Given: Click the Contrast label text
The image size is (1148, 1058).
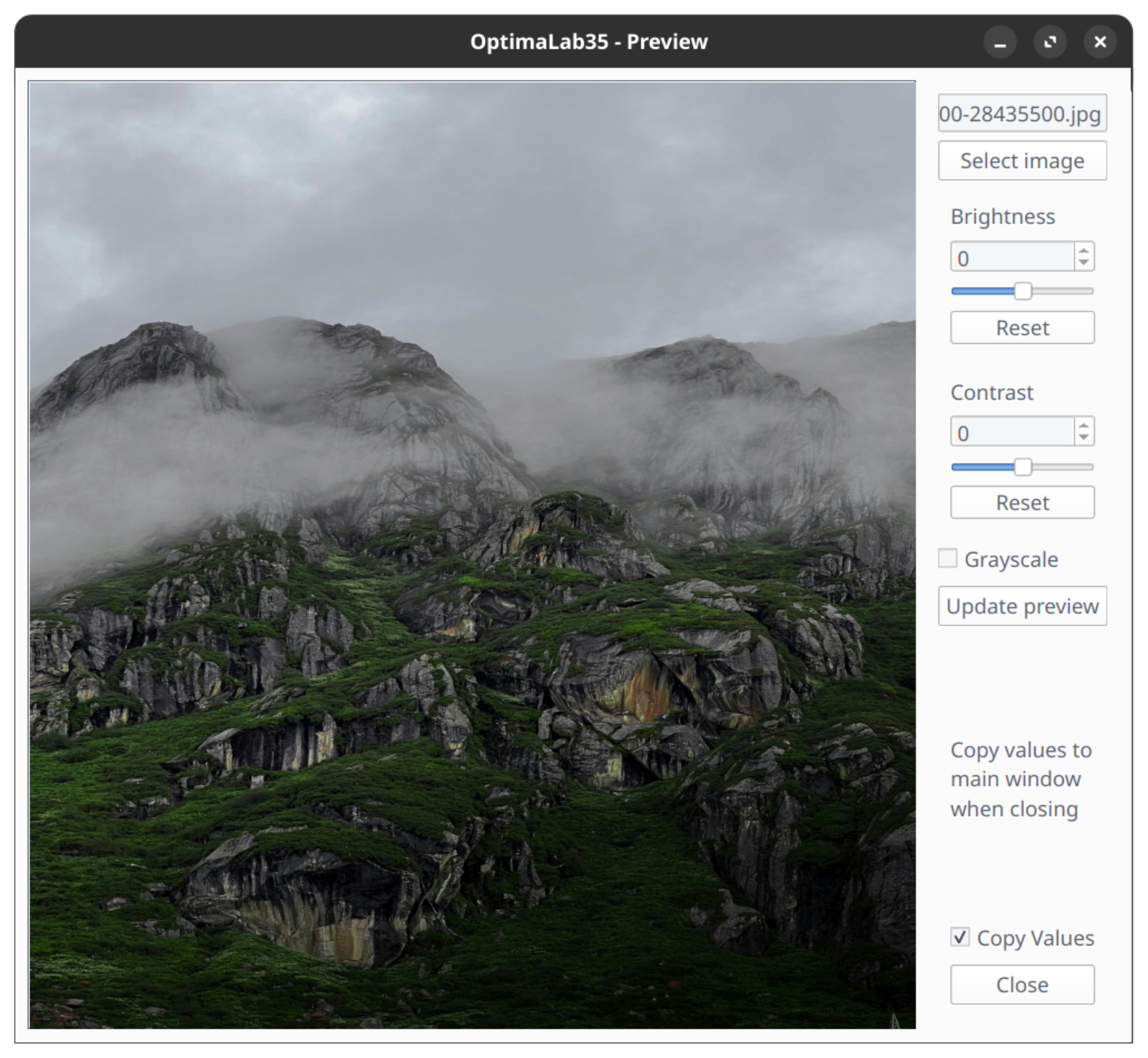Looking at the screenshot, I should [x=992, y=393].
